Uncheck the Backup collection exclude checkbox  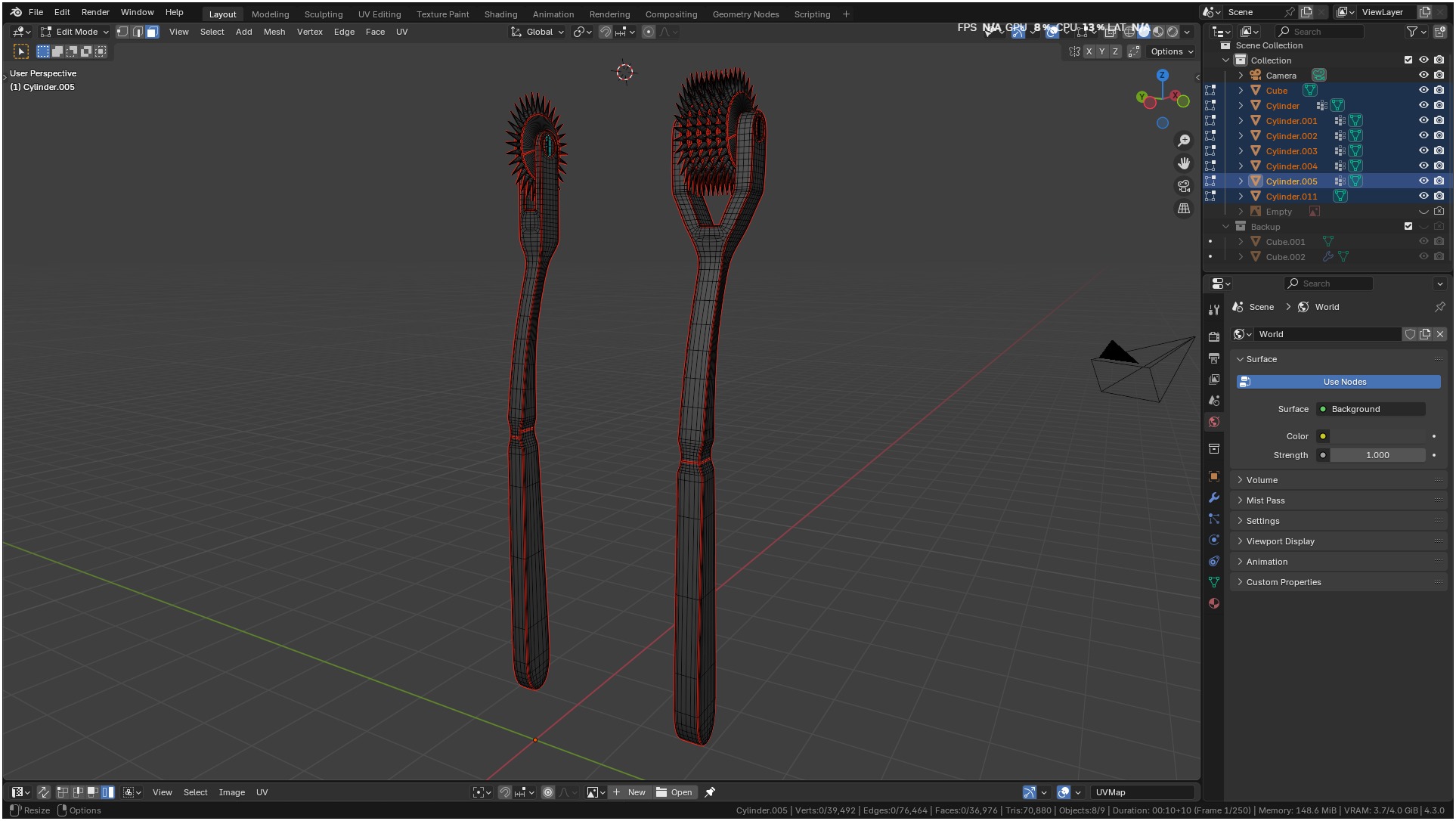point(1408,226)
